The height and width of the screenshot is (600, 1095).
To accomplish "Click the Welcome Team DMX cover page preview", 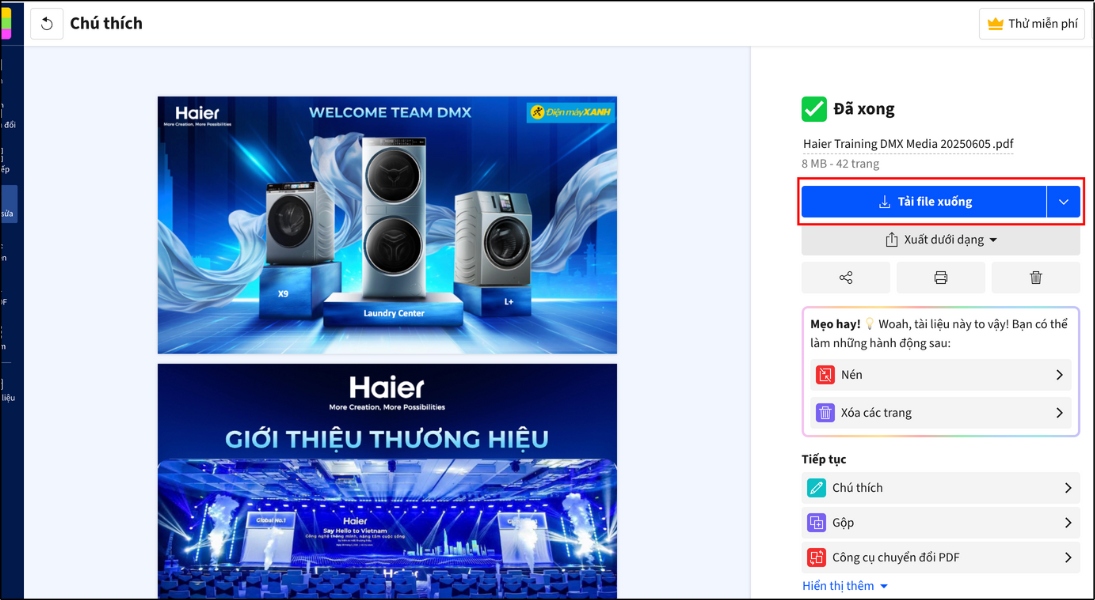I will [x=386, y=224].
